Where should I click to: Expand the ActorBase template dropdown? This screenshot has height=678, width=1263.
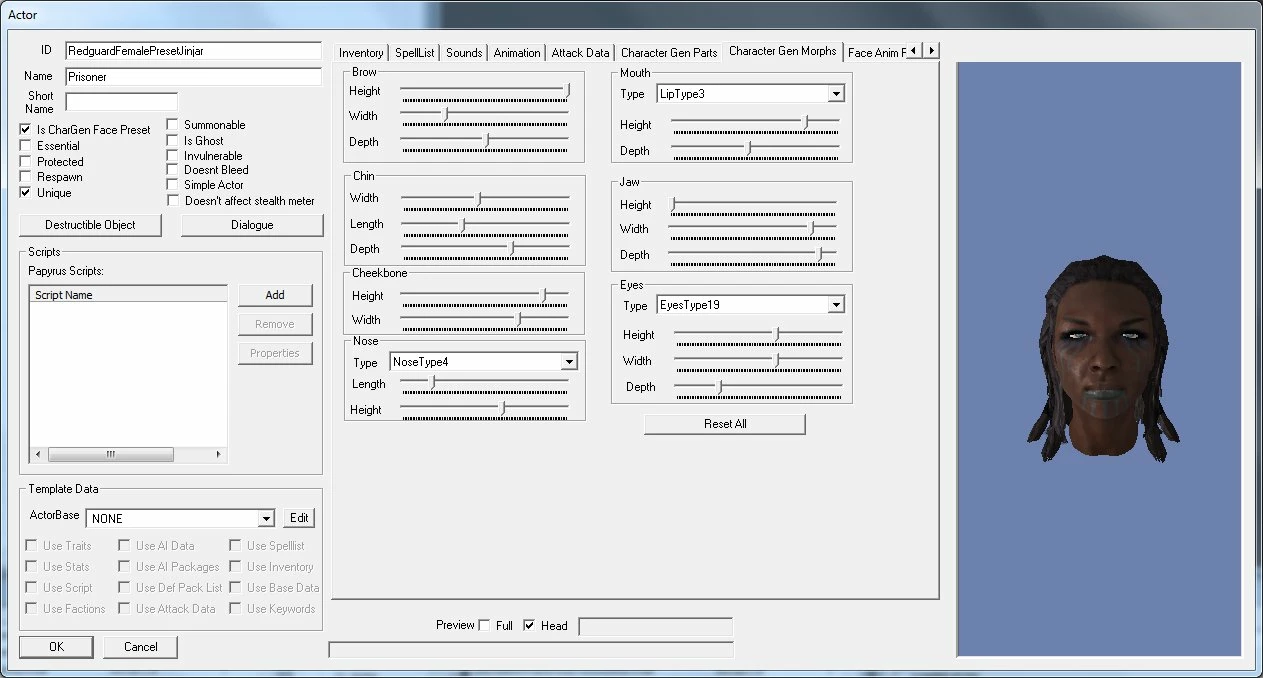(265, 518)
